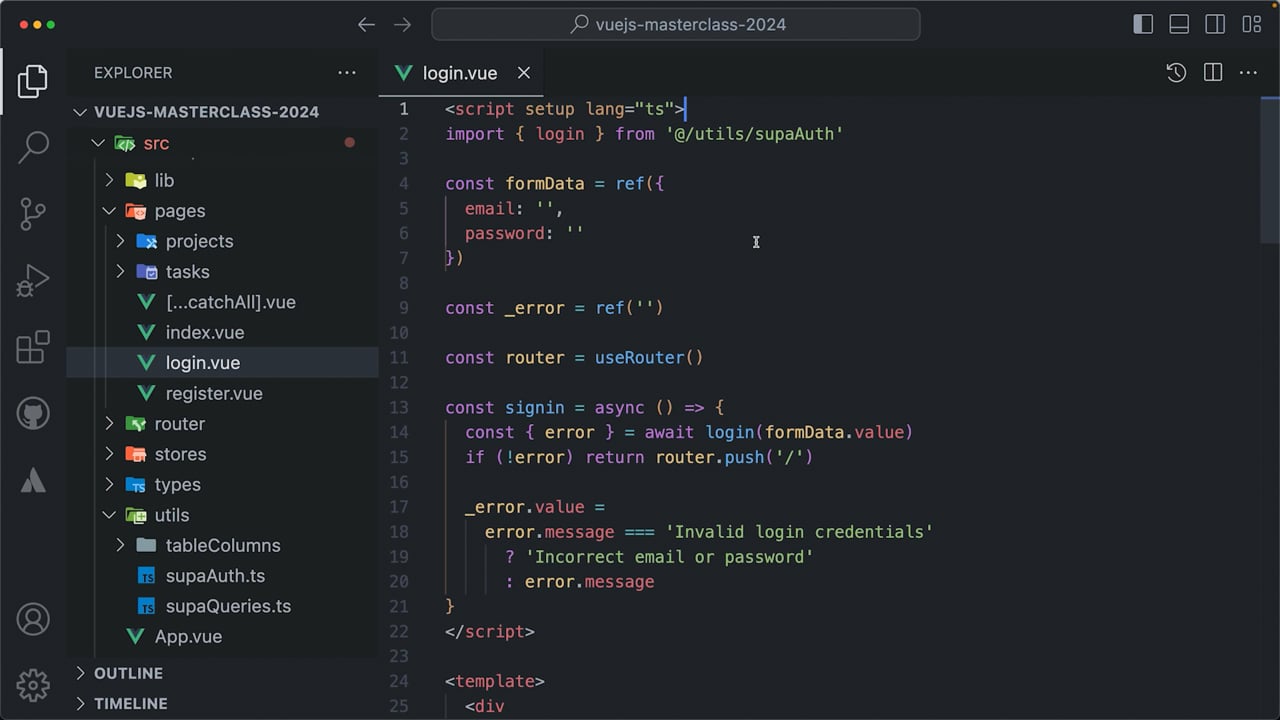Expand the TIMELINE section
Screen dimensions: 1280x720
tap(222, 704)
